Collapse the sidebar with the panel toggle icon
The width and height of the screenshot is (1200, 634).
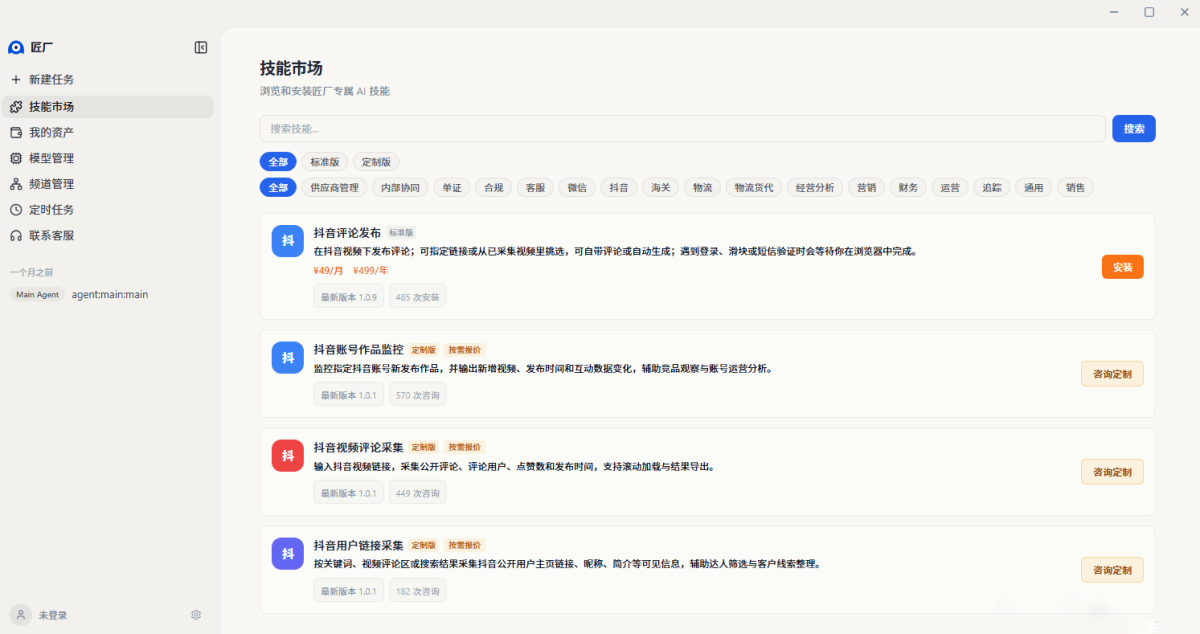(x=201, y=47)
